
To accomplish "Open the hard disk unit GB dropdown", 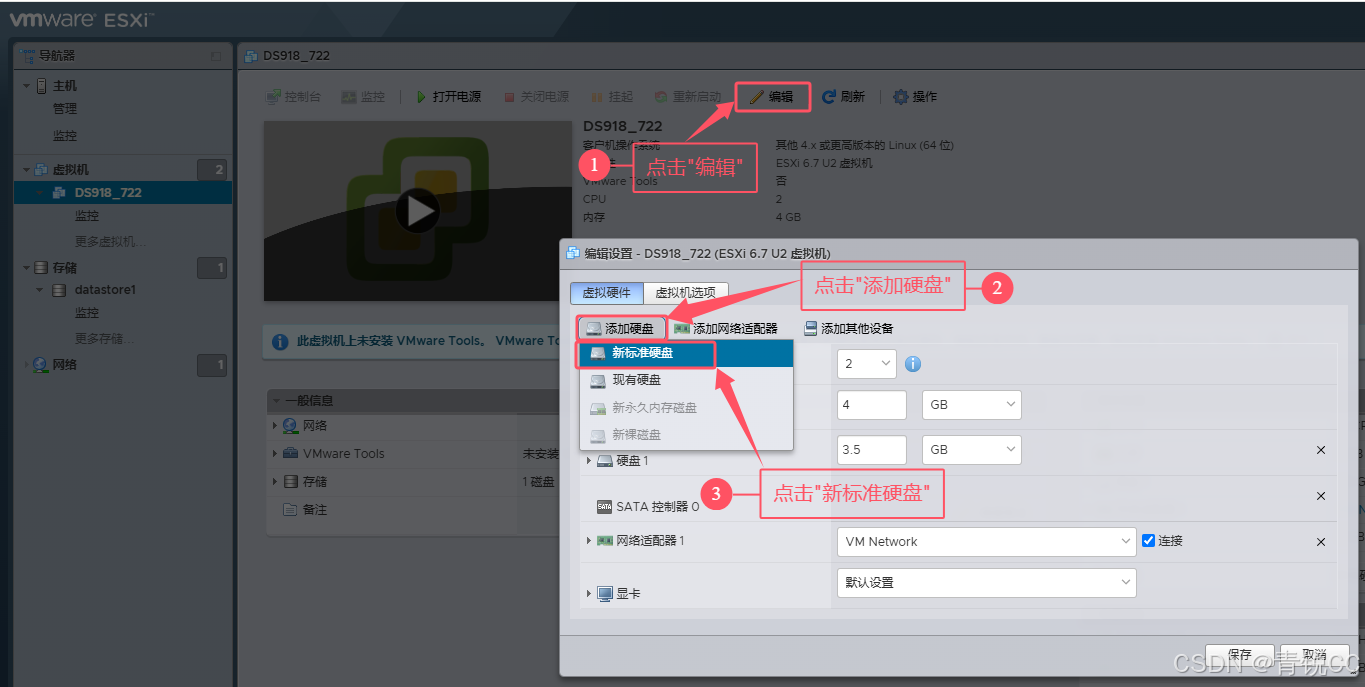I will coord(971,450).
